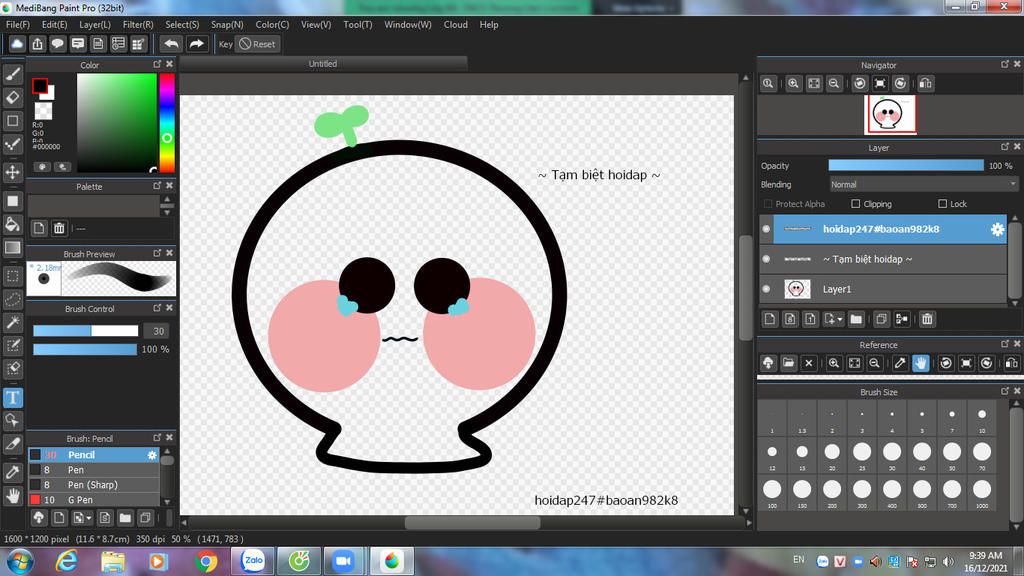This screenshot has height=576, width=1024.
Task: Pick the Gradient tool
Action: click(x=12, y=248)
